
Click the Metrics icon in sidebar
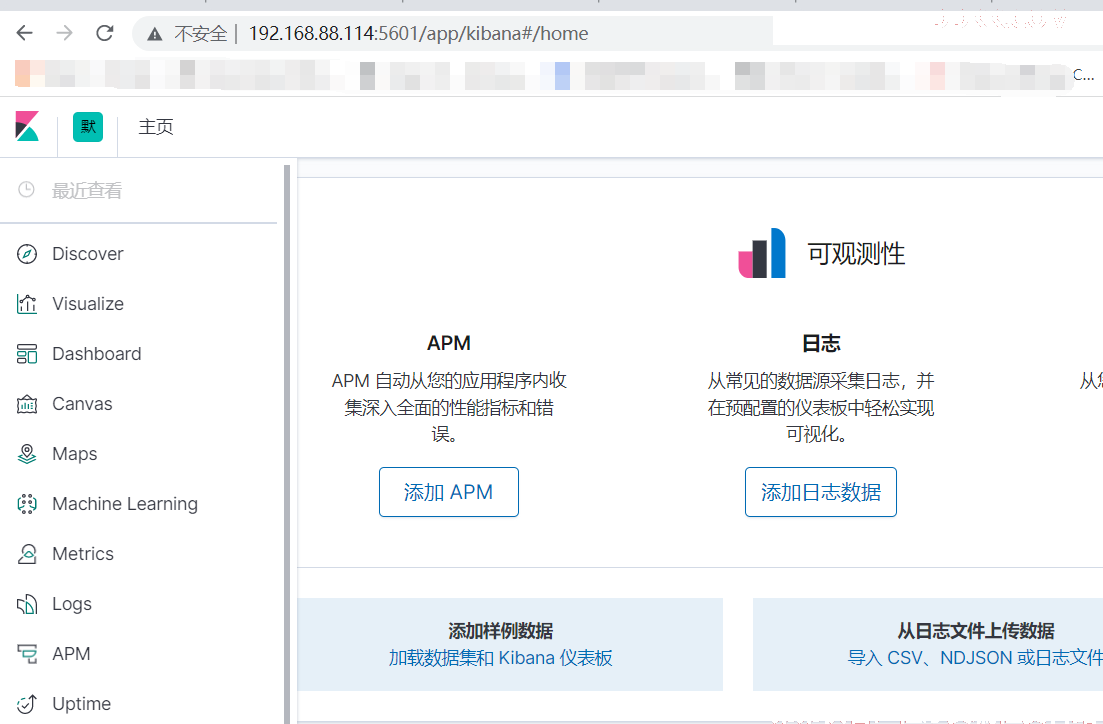coord(27,554)
